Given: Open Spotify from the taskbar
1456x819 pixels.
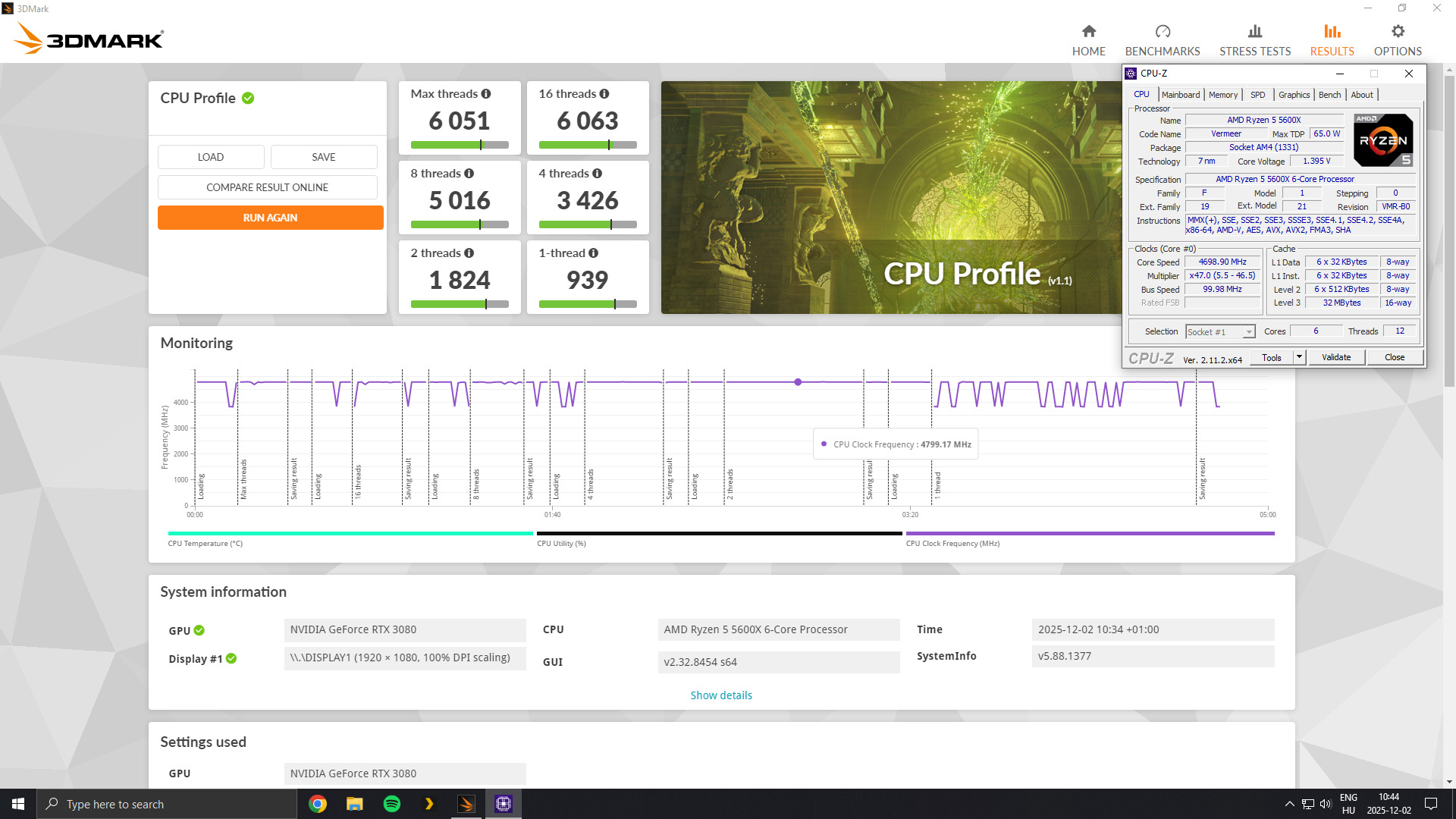Looking at the screenshot, I should [x=392, y=804].
